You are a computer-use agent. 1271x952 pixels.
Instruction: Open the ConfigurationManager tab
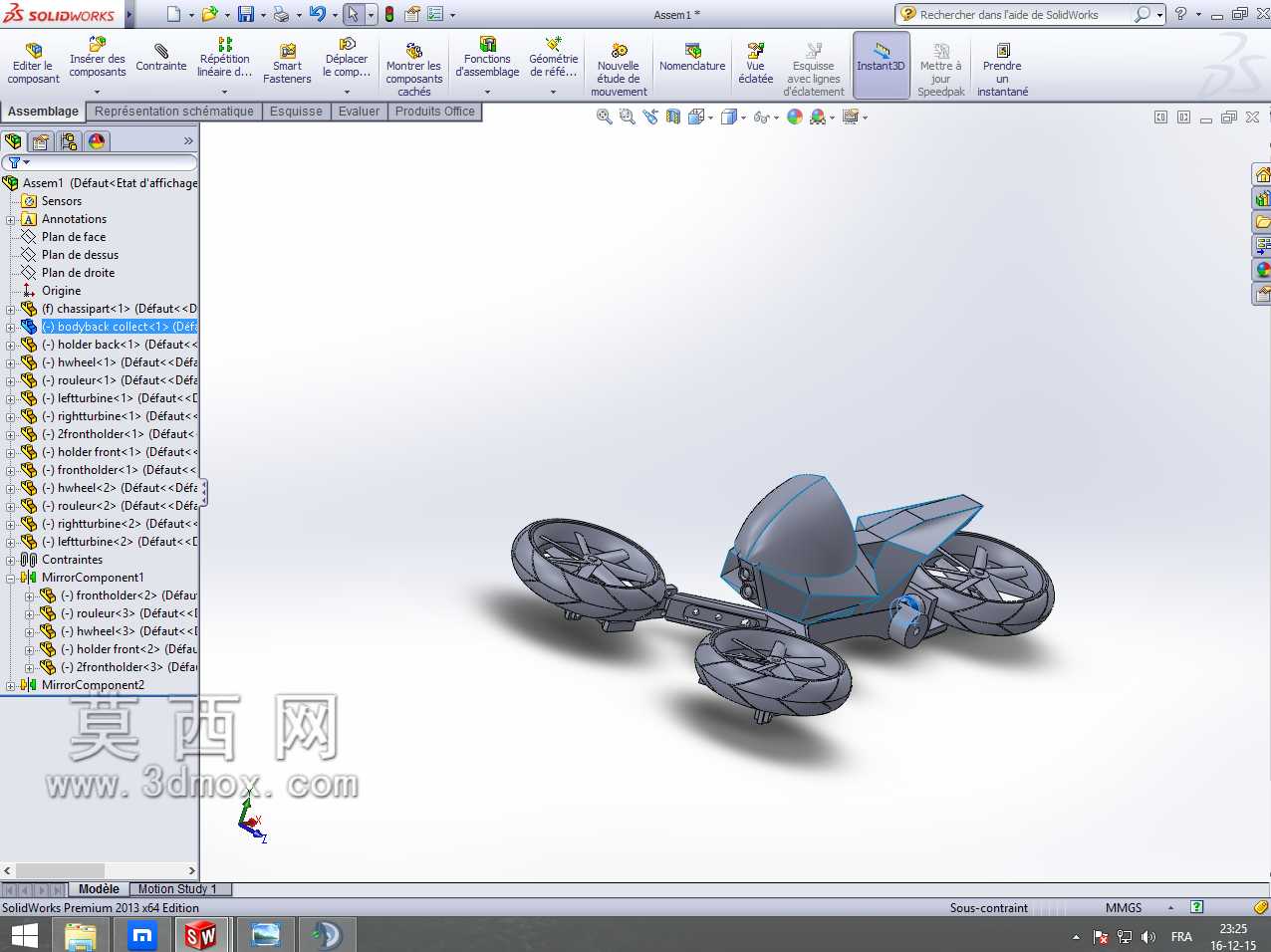point(69,141)
